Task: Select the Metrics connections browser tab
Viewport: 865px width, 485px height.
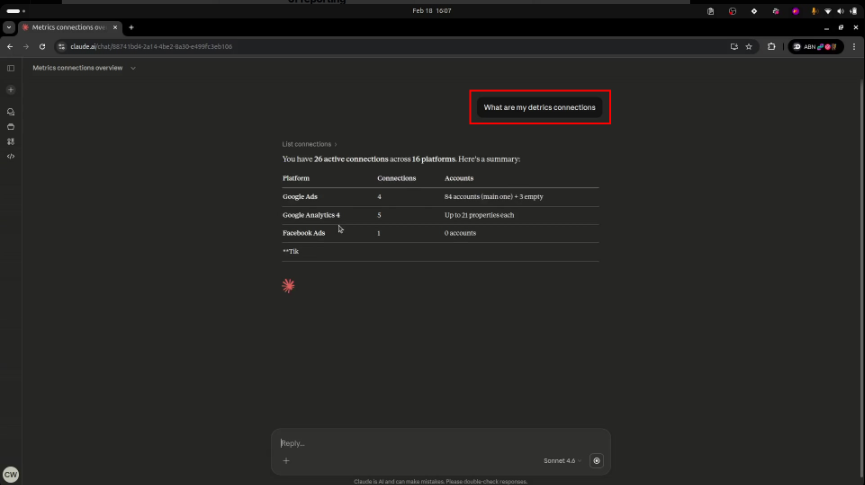Action: [69, 27]
